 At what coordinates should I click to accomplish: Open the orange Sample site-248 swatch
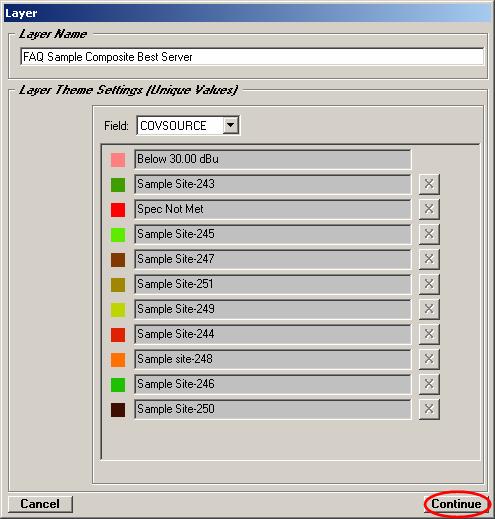[x=118, y=360]
